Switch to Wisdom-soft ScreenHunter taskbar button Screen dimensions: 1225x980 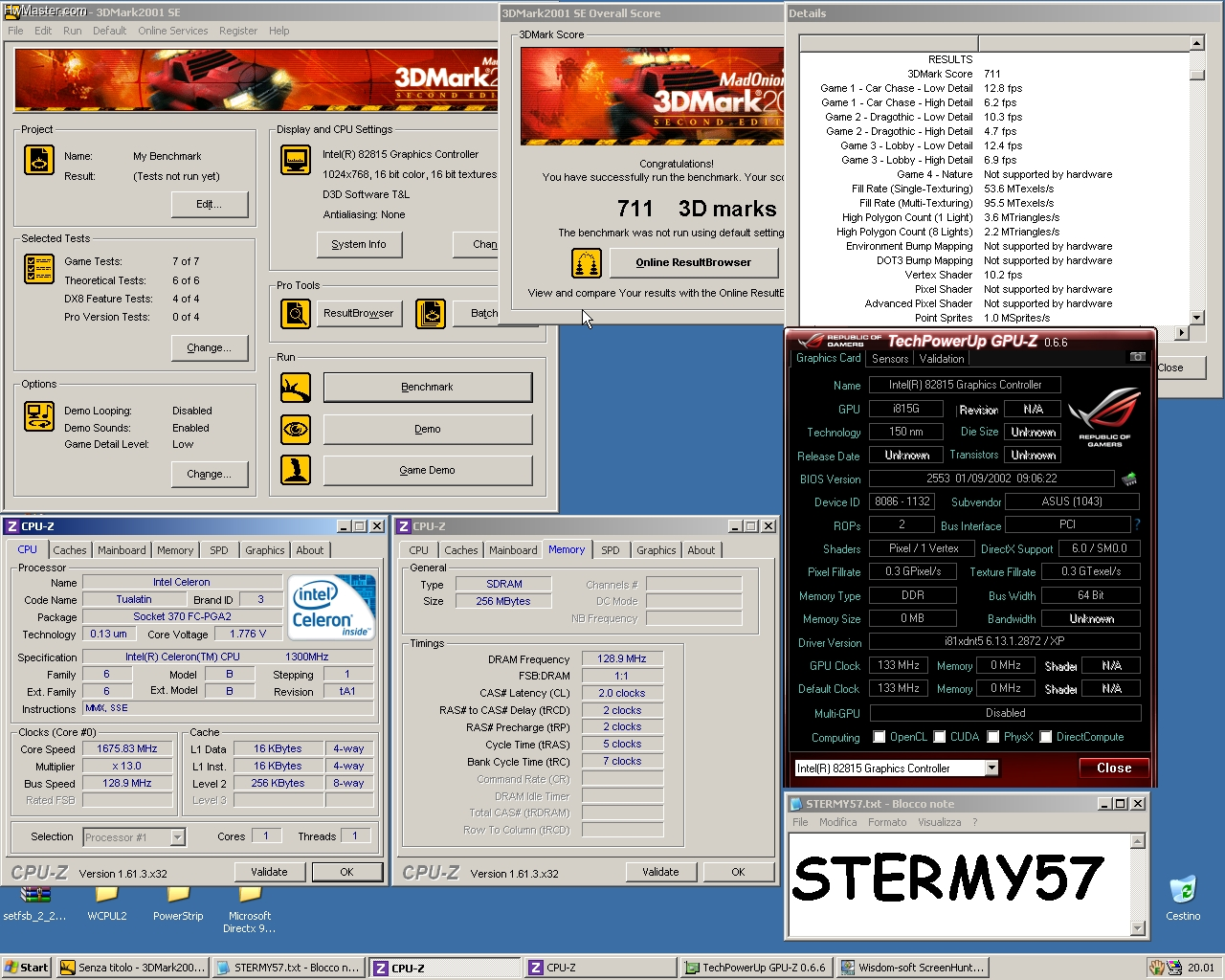[912, 968]
